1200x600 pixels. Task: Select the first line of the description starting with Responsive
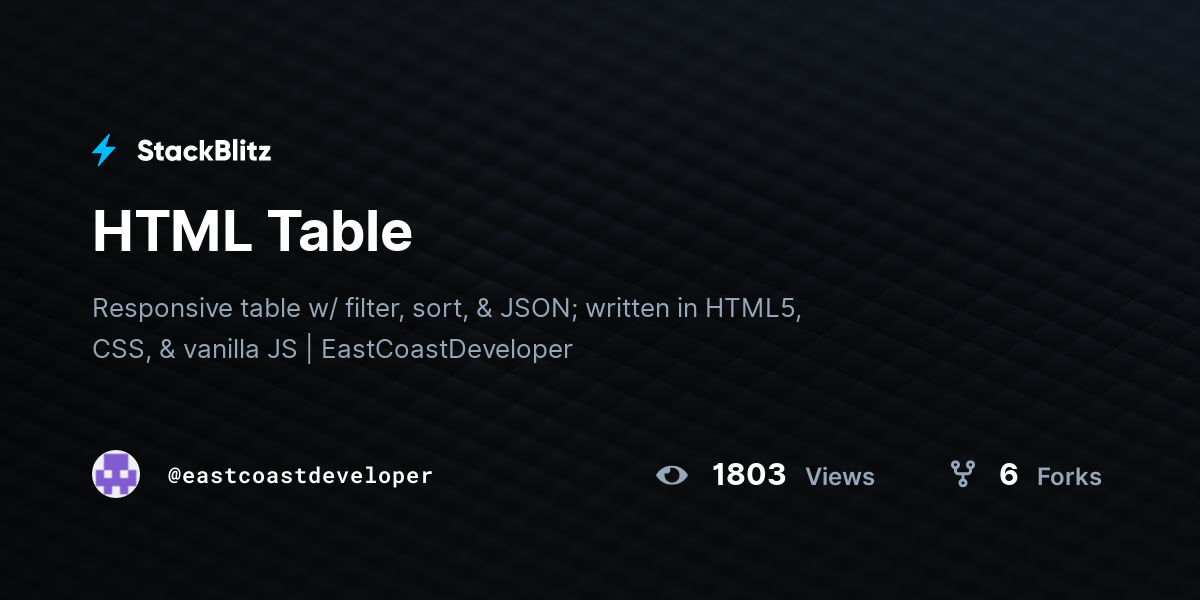click(447, 308)
